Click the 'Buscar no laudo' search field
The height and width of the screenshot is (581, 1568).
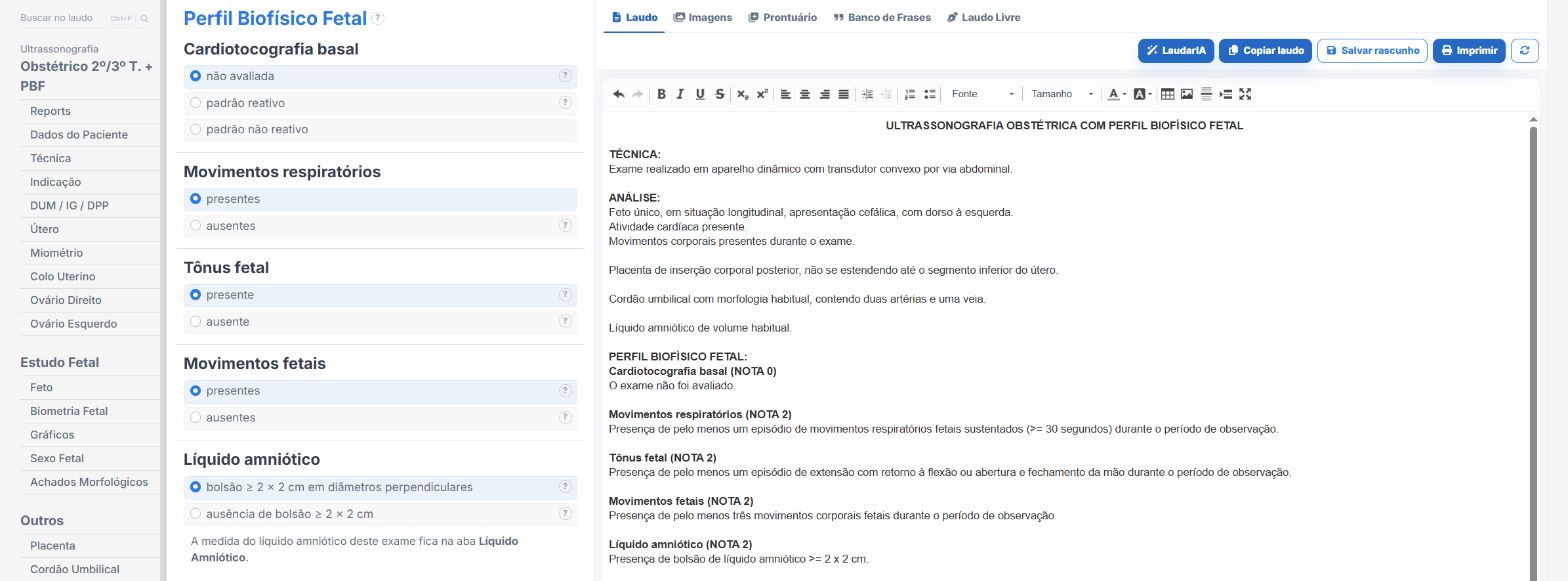point(86,18)
